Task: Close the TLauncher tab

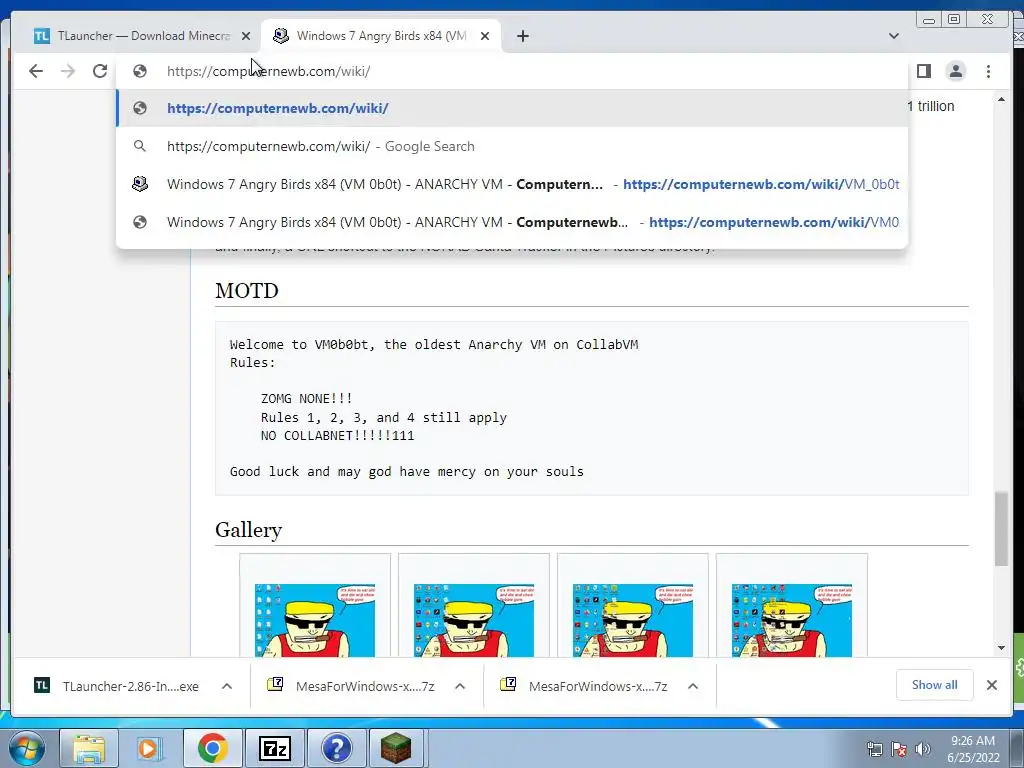Action: (x=246, y=36)
